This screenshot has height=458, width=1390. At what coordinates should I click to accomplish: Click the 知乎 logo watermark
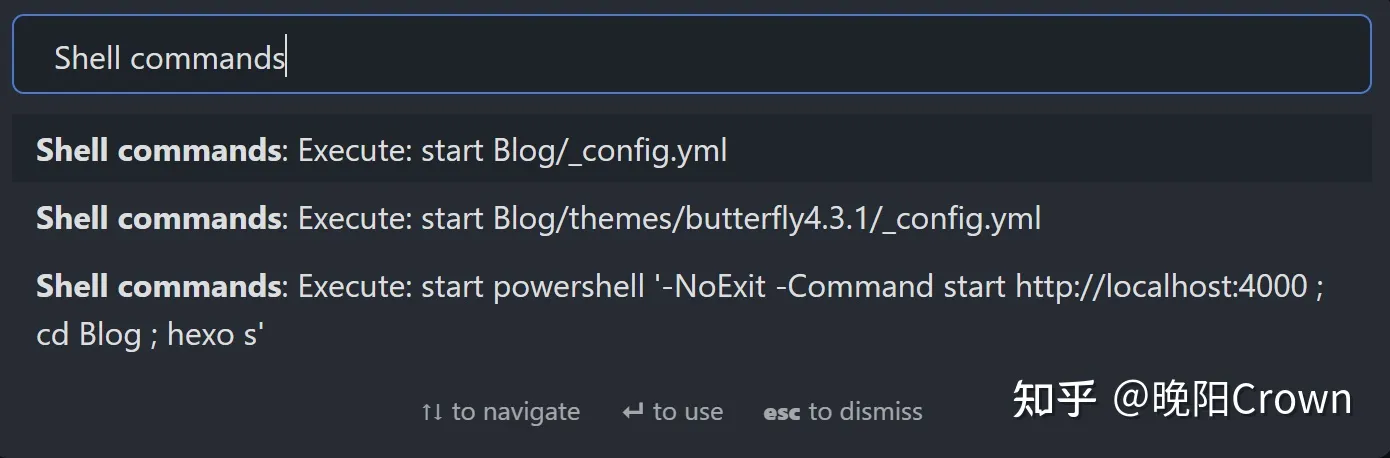click(x=1054, y=399)
